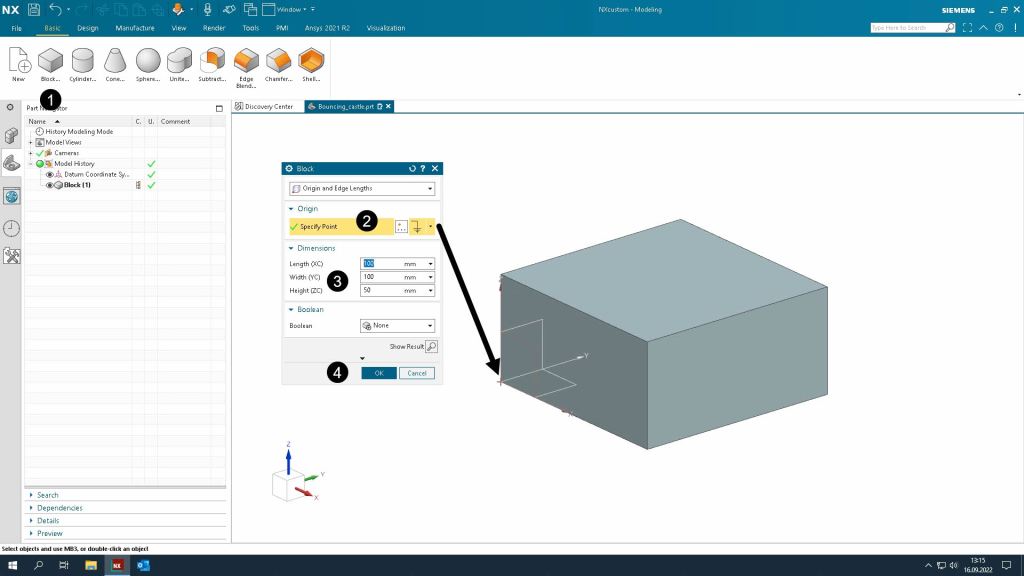The width and height of the screenshot is (1024, 576).
Task: Launch the Shell tool
Action: 311,62
